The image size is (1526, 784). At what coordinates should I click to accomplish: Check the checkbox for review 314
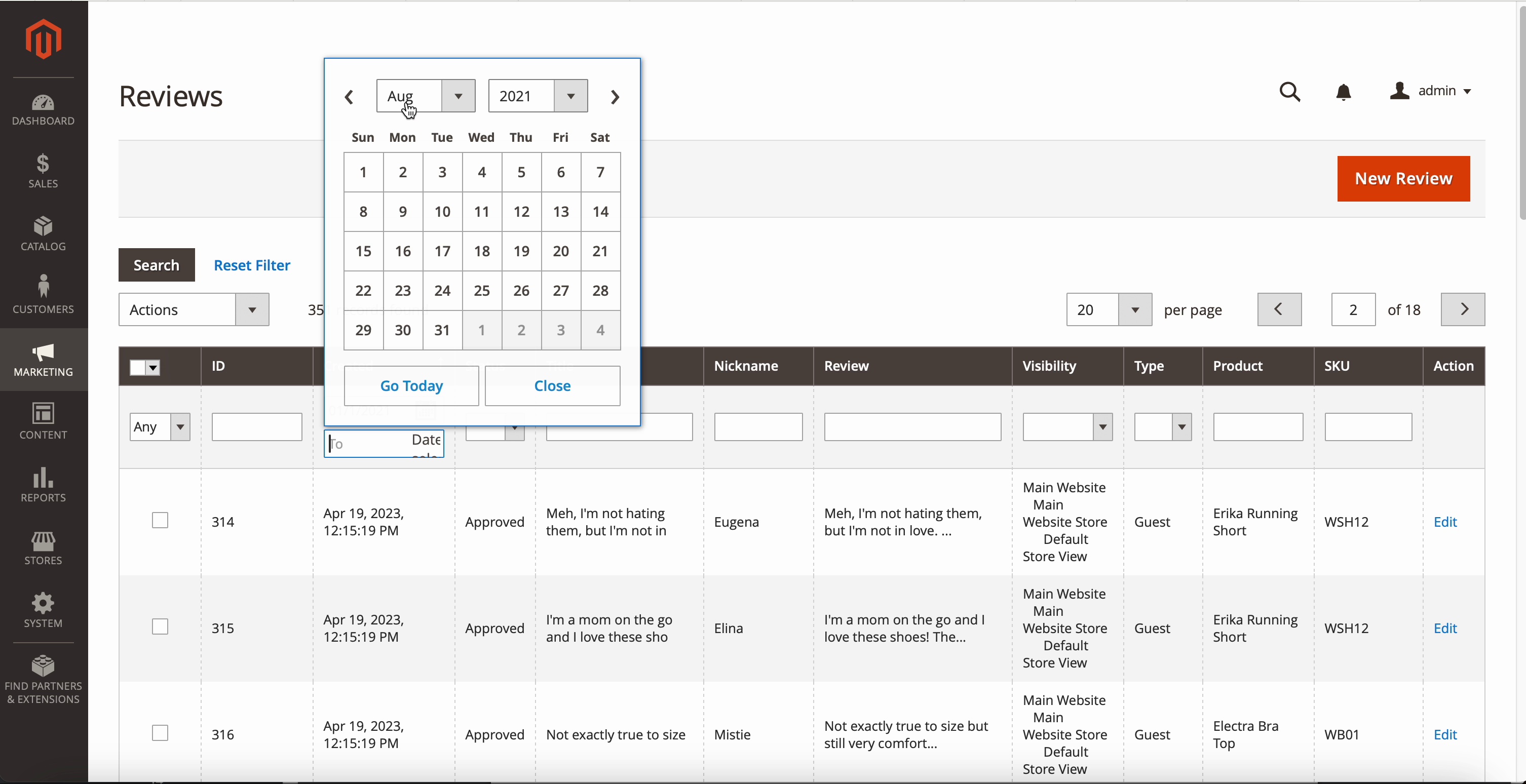(160, 521)
